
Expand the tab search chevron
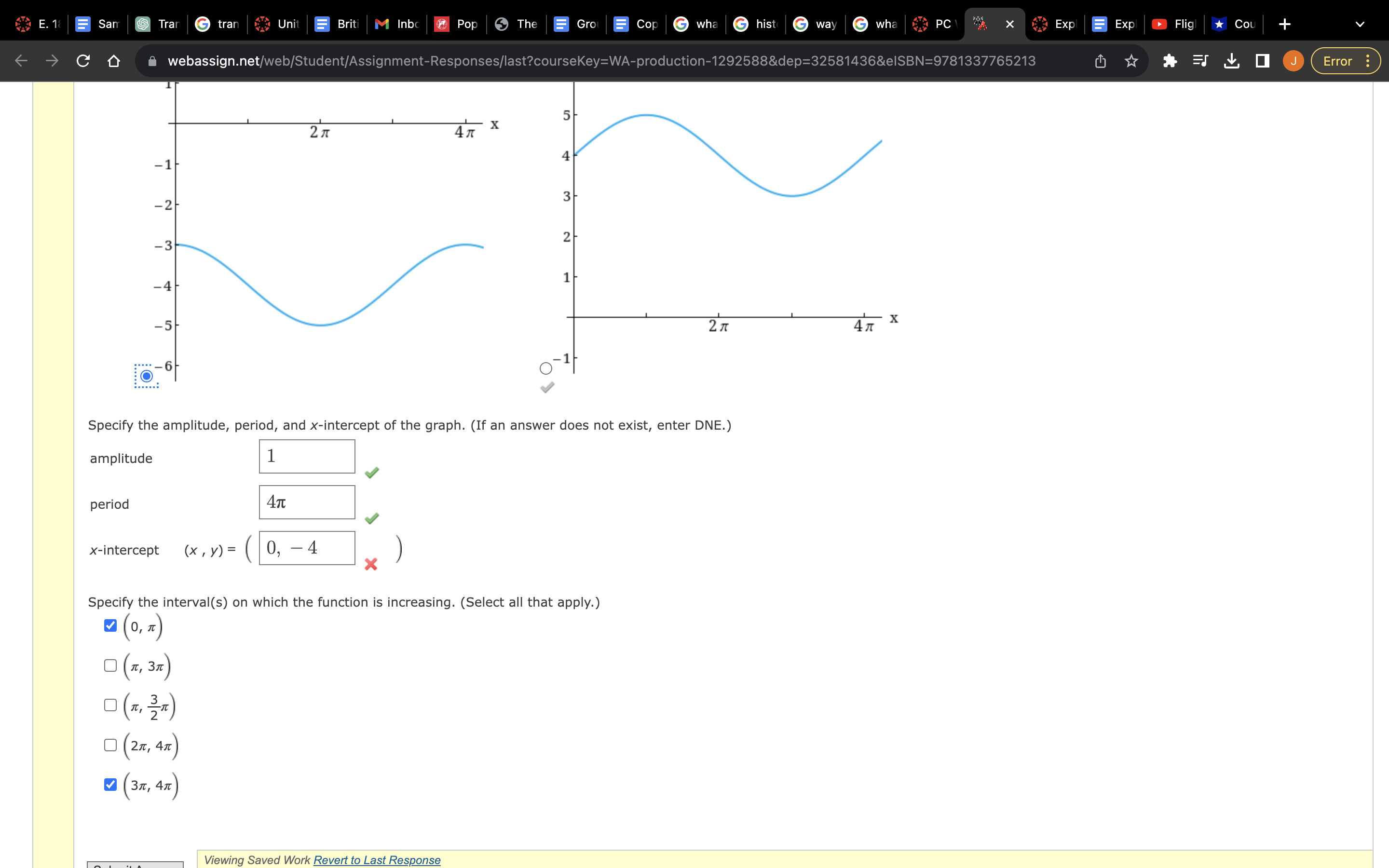1359,24
